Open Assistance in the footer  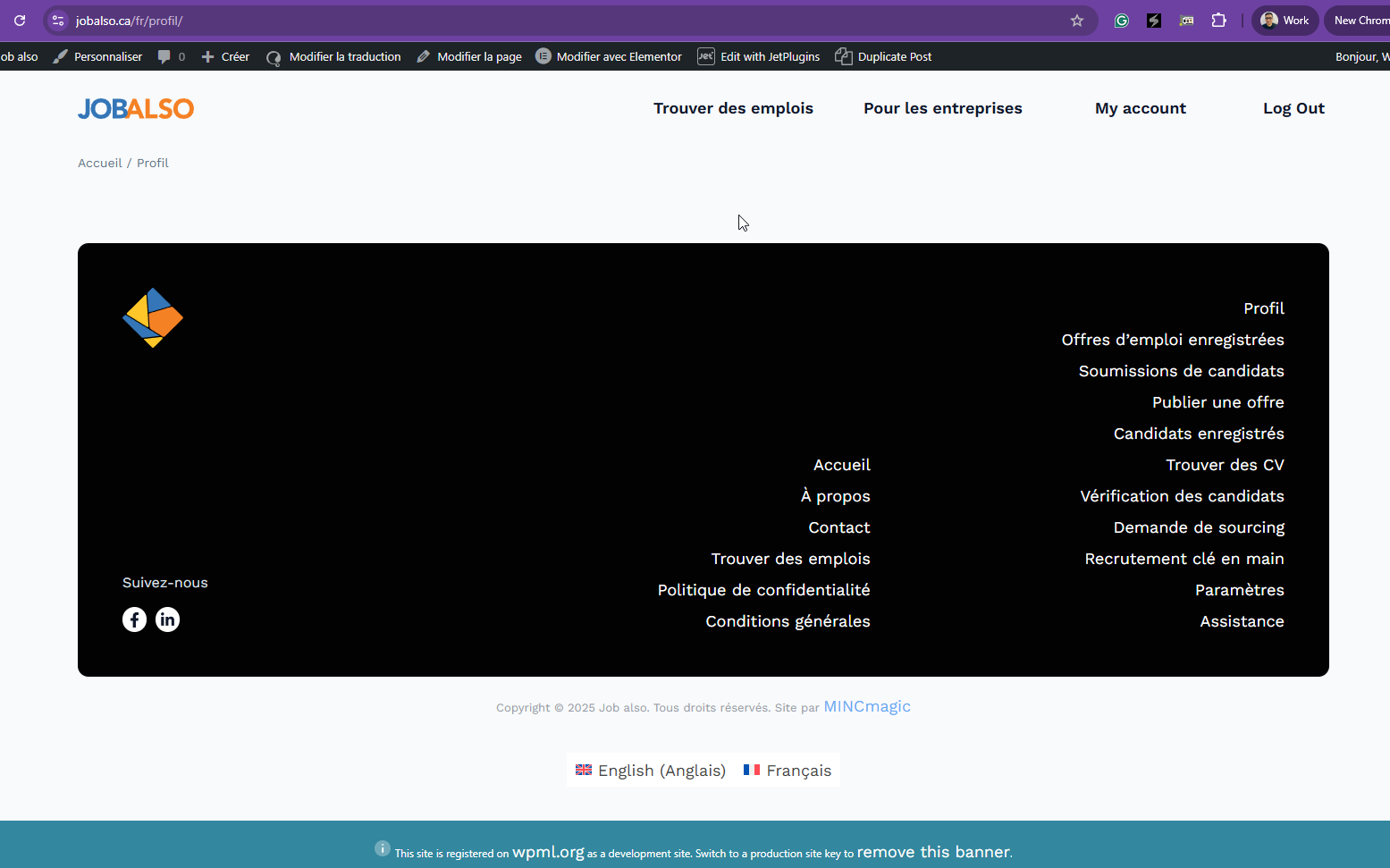[x=1242, y=621]
